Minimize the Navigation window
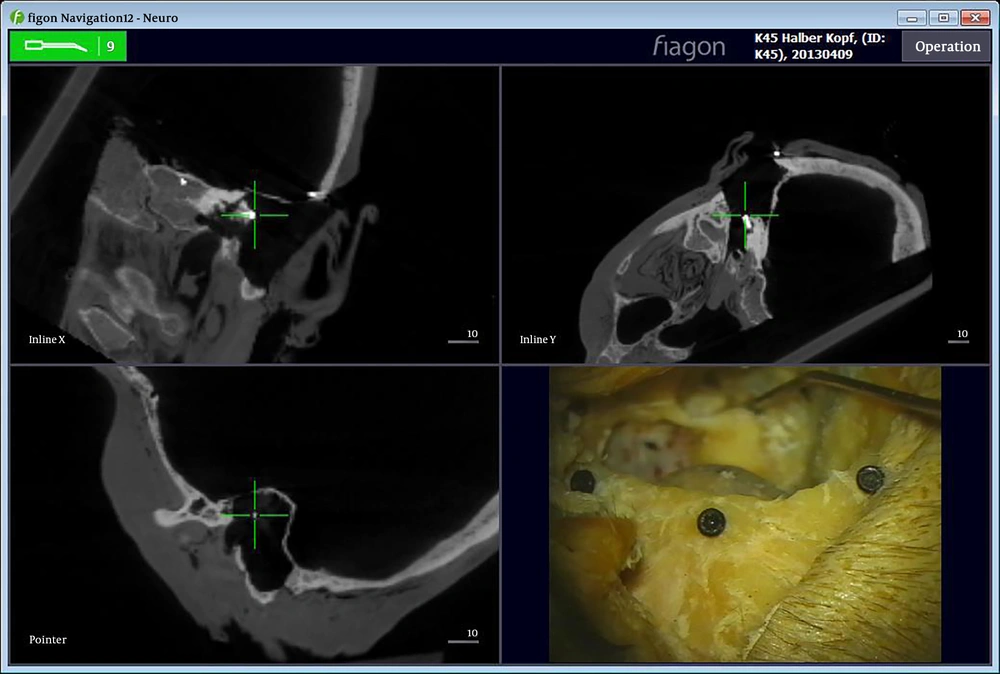The width and height of the screenshot is (1000, 674). click(x=912, y=18)
